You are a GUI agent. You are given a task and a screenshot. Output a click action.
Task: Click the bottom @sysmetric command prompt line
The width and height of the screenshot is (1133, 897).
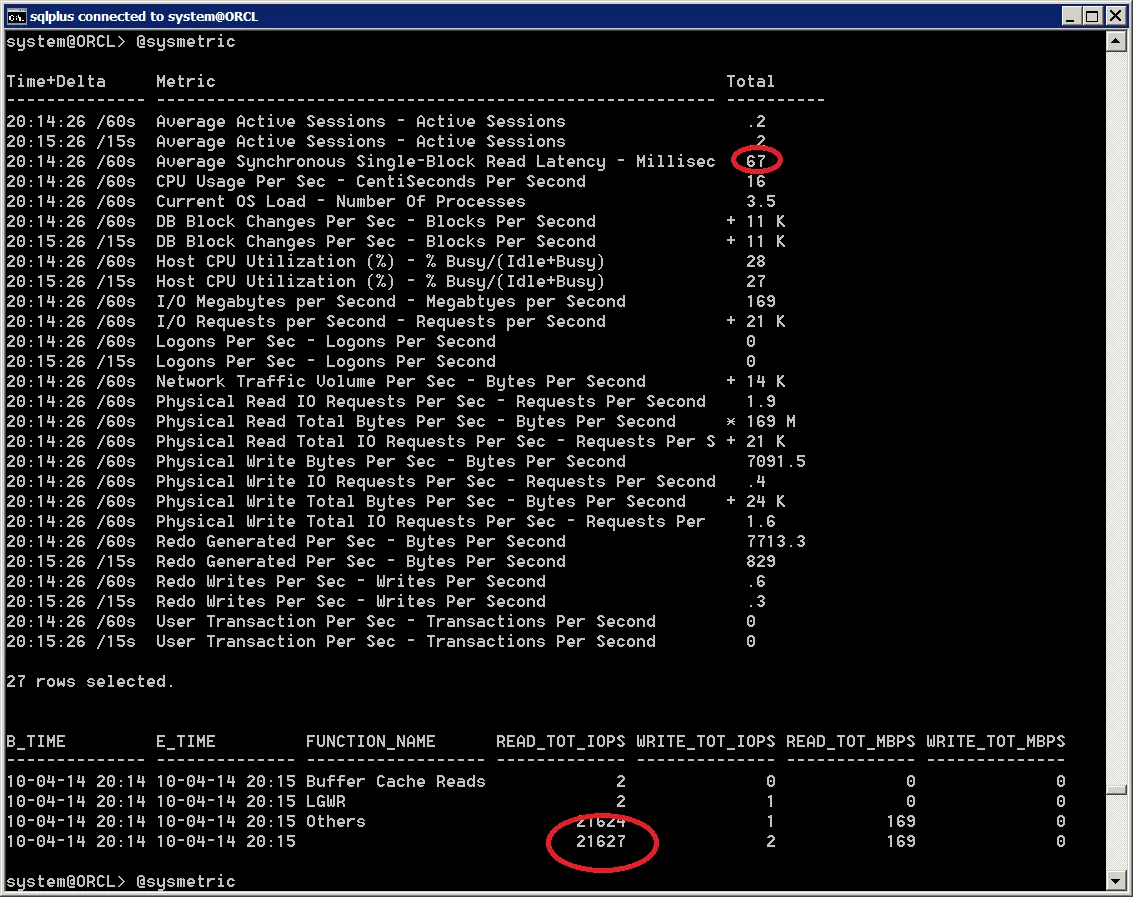[121, 881]
